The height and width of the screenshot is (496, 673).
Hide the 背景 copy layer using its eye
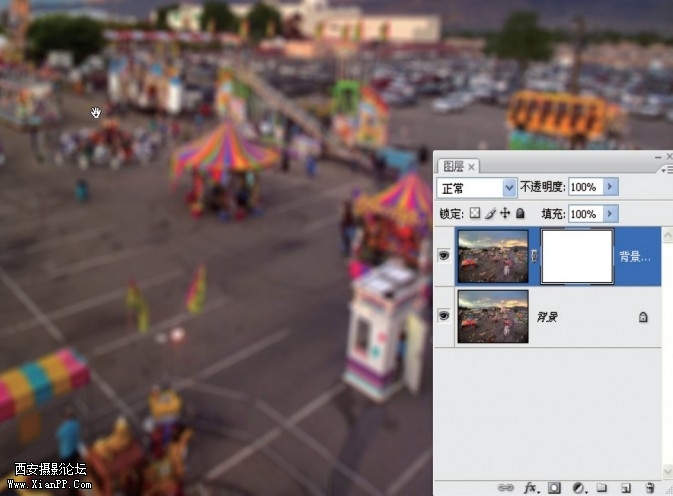click(x=444, y=256)
